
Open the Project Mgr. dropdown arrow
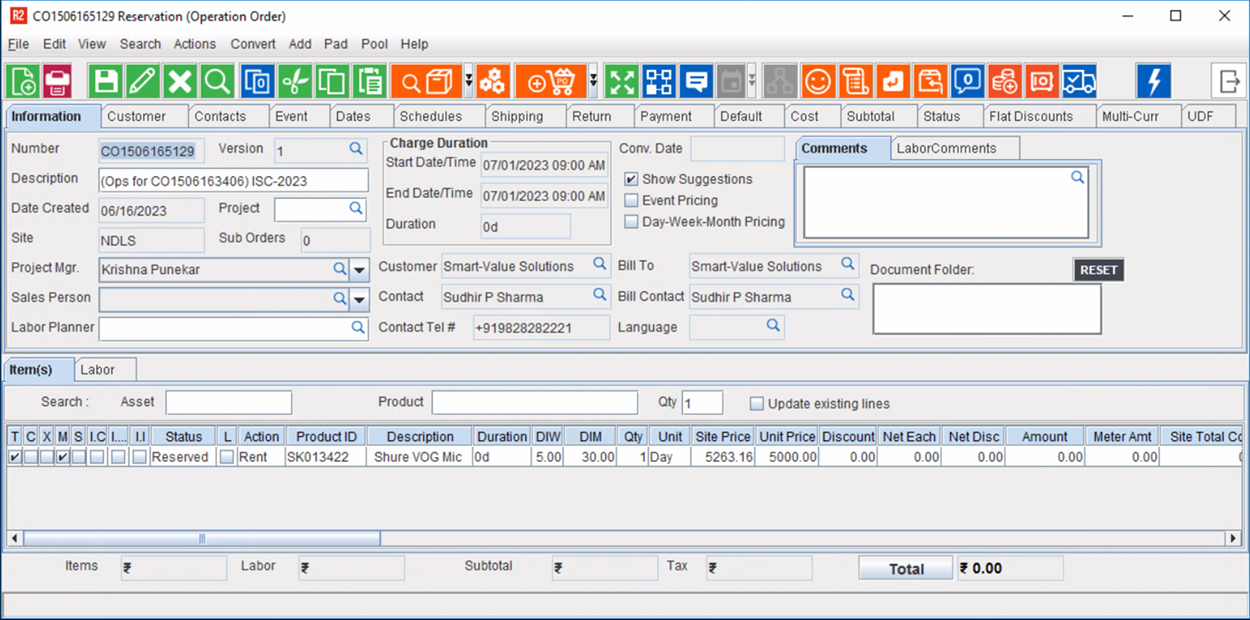pyautogui.click(x=359, y=269)
